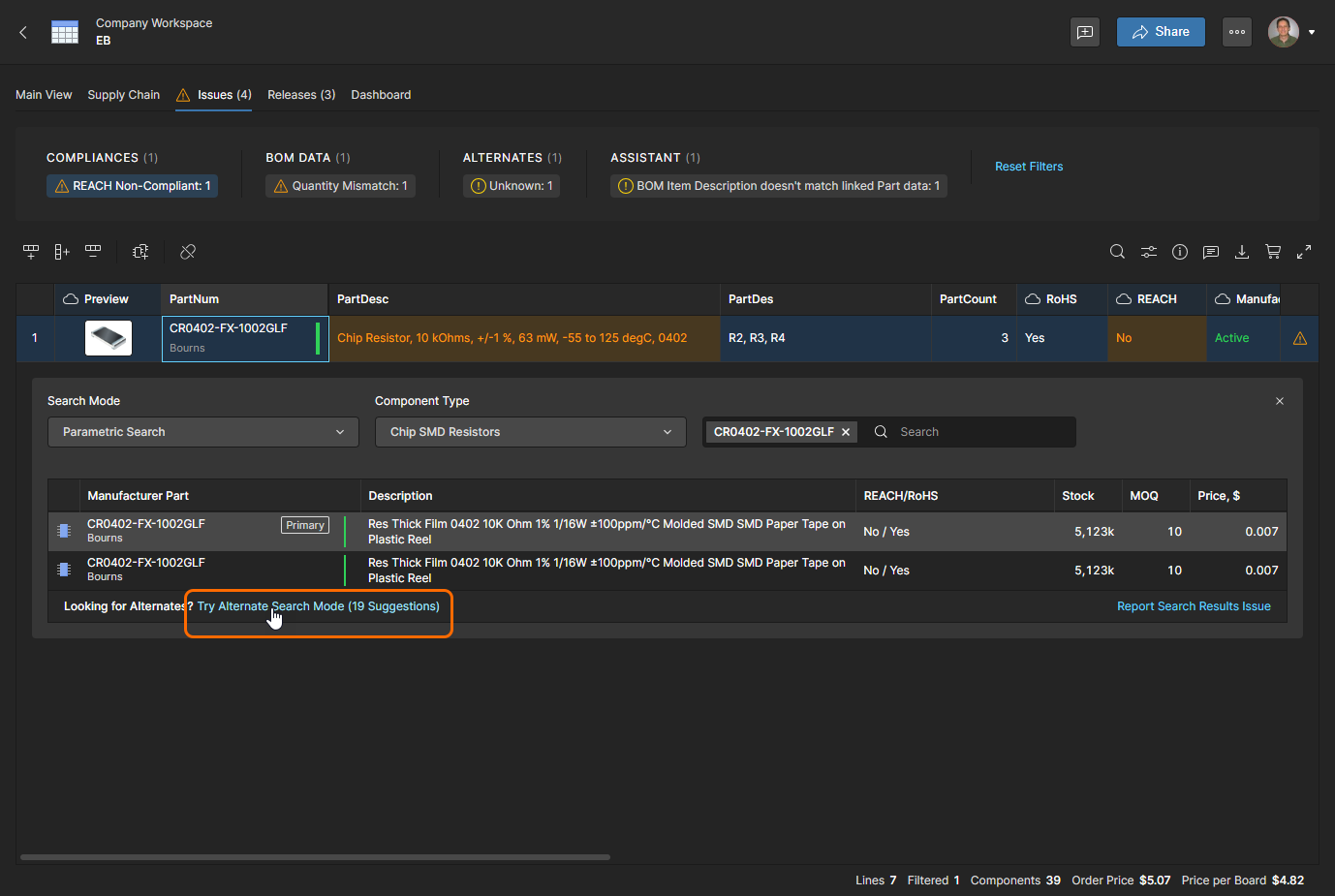Click the horizontal scrollbar at the bottom

pyautogui.click(x=315, y=857)
